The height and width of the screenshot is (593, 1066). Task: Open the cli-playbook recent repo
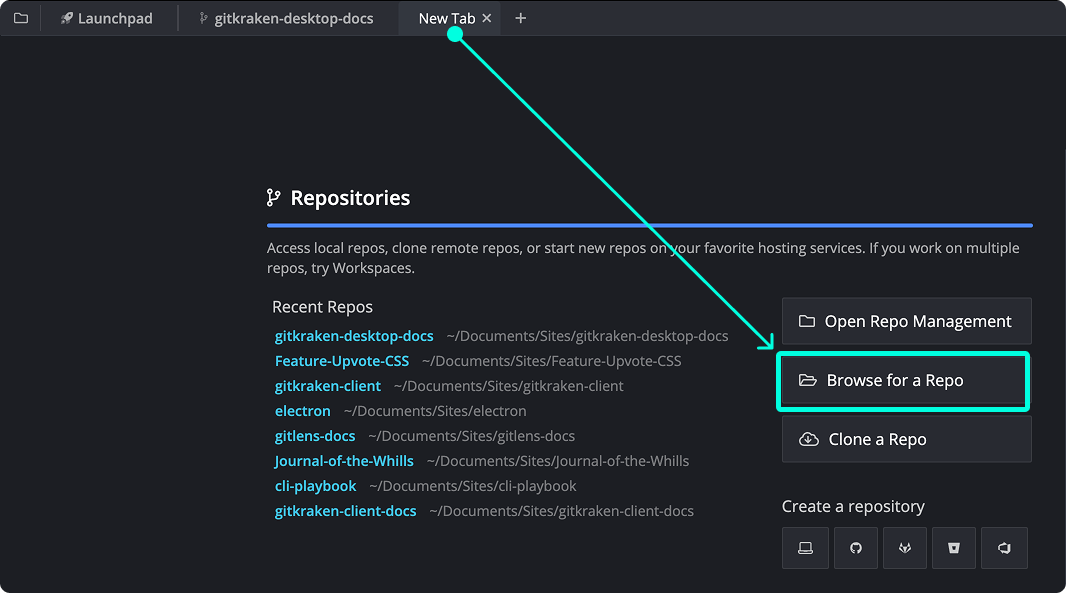click(x=316, y=486)
